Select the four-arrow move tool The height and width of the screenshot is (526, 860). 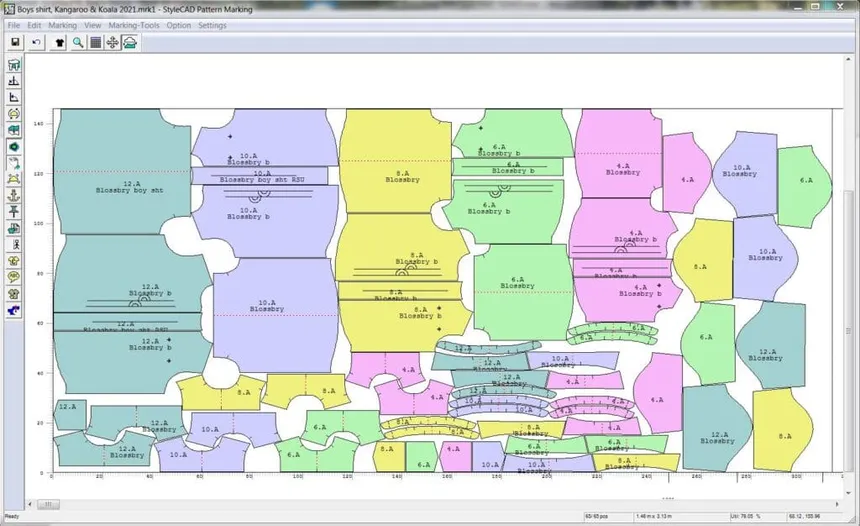click(x=113, y=43)
